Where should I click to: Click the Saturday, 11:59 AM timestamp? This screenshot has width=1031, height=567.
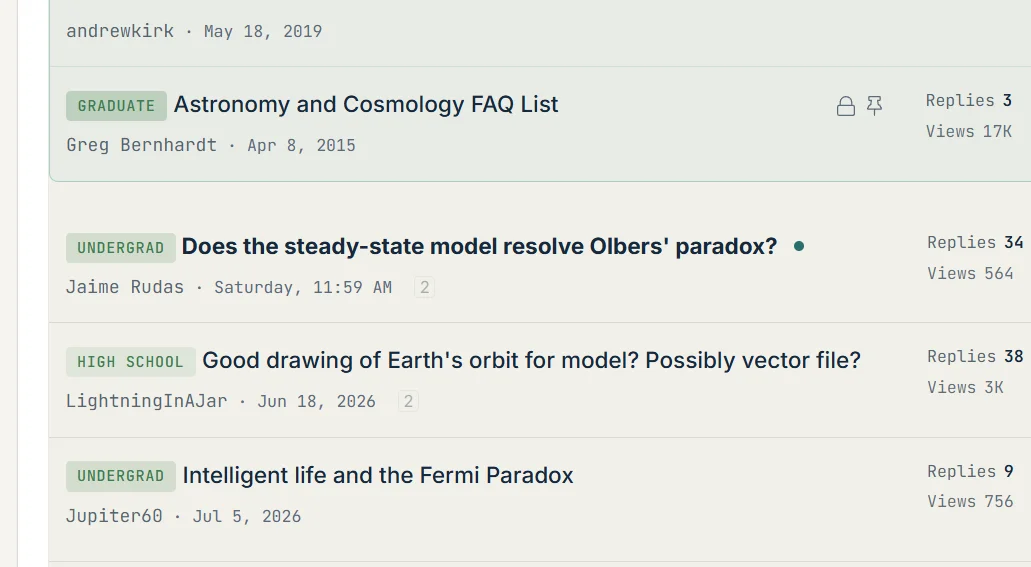(303, 287)
